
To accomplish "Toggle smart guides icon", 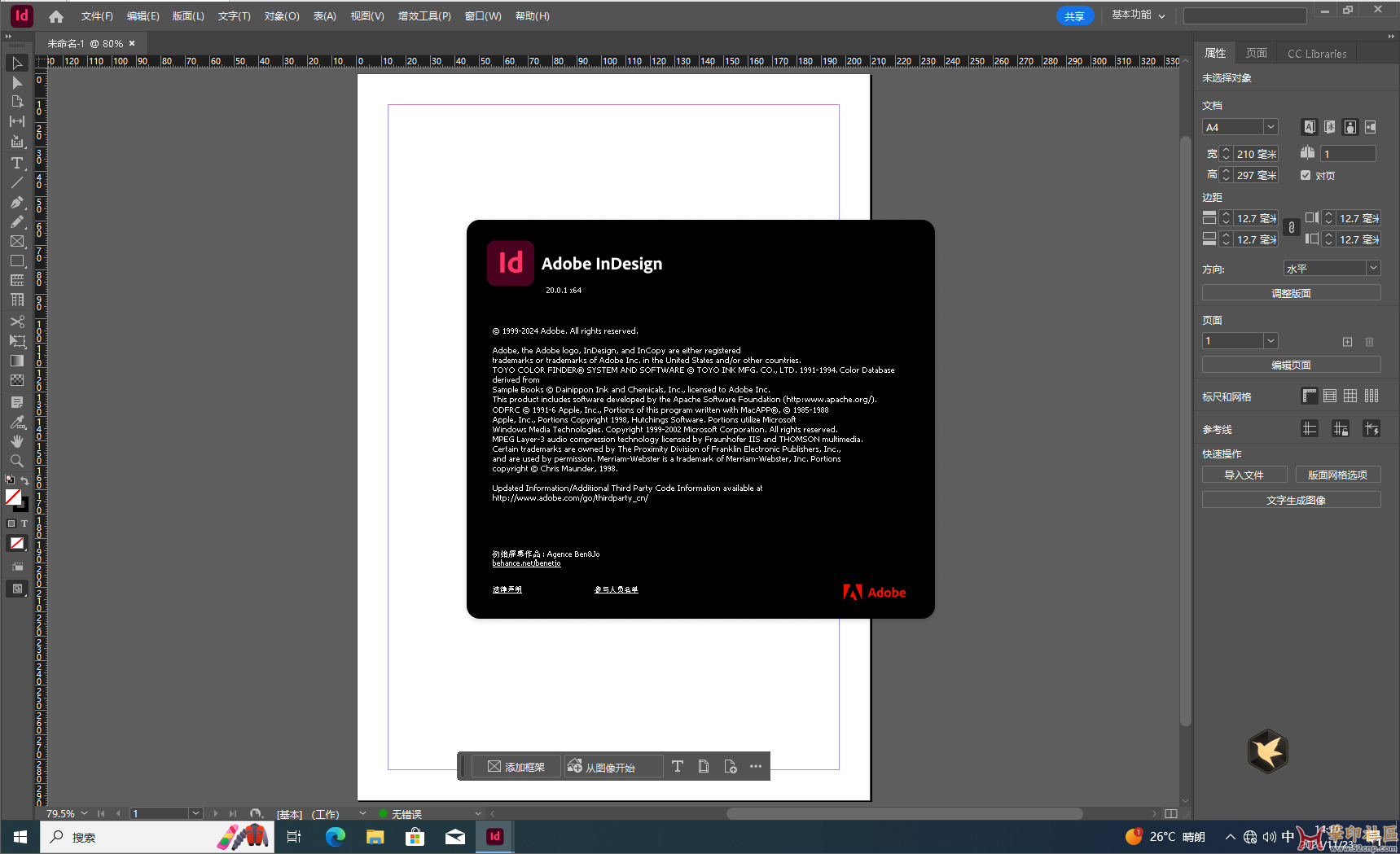I will pyautogui.click(x=1371, y=429).
